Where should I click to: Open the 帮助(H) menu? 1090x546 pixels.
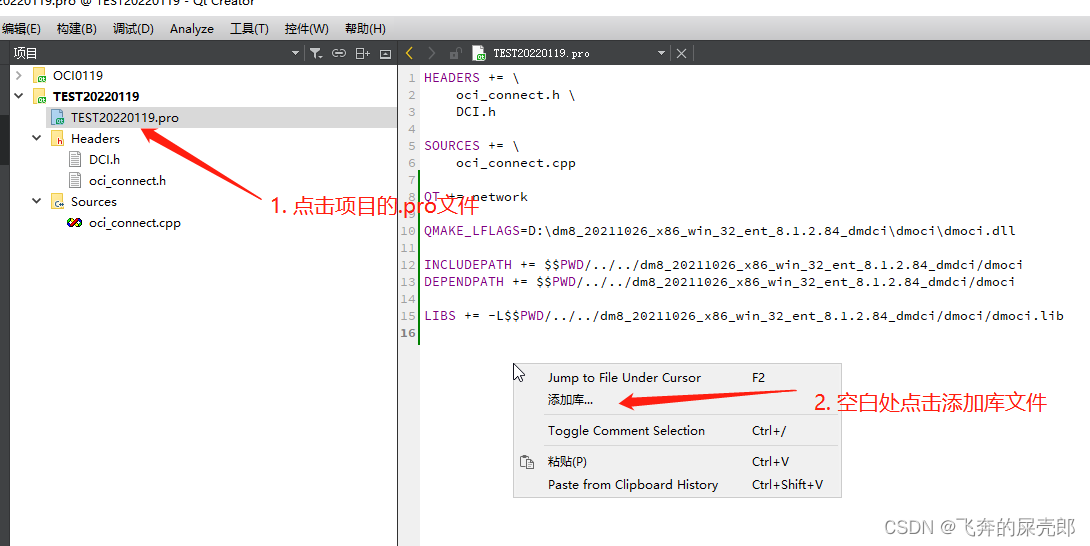tap(365, 29)
